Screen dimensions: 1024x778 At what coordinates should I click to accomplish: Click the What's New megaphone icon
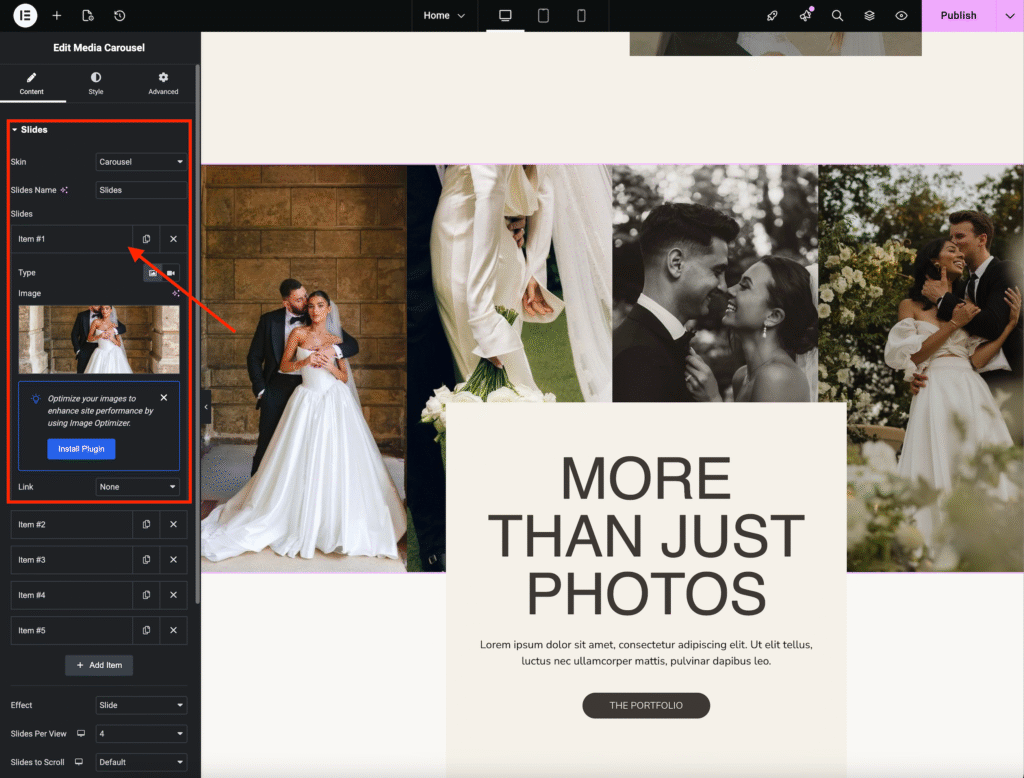tap(805, 16)
